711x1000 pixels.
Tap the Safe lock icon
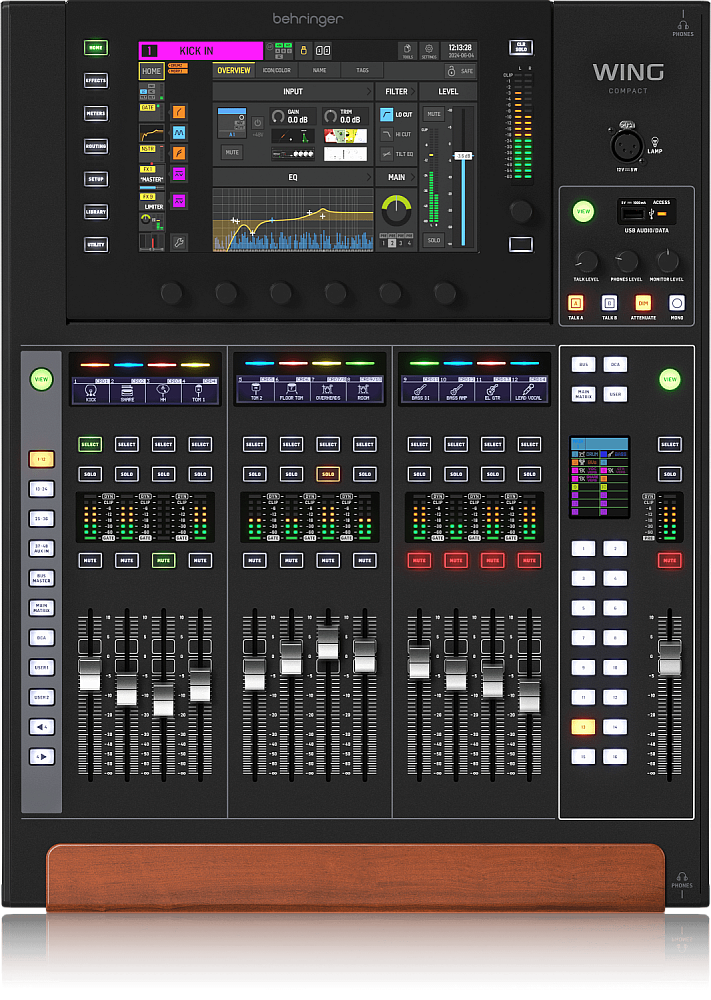pyautogui.click(x=452, y=71)
